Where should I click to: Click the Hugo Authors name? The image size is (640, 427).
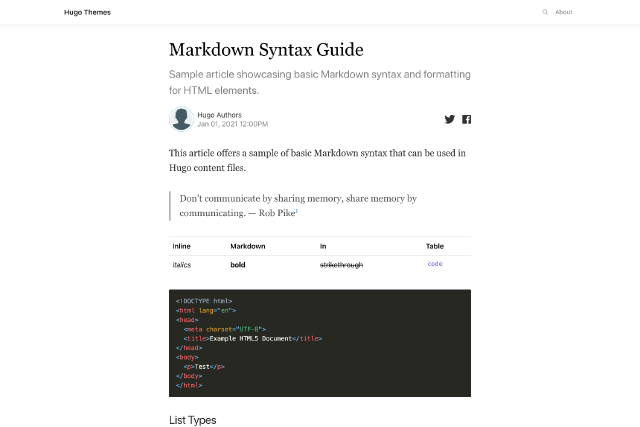click(x=219, y=115)
